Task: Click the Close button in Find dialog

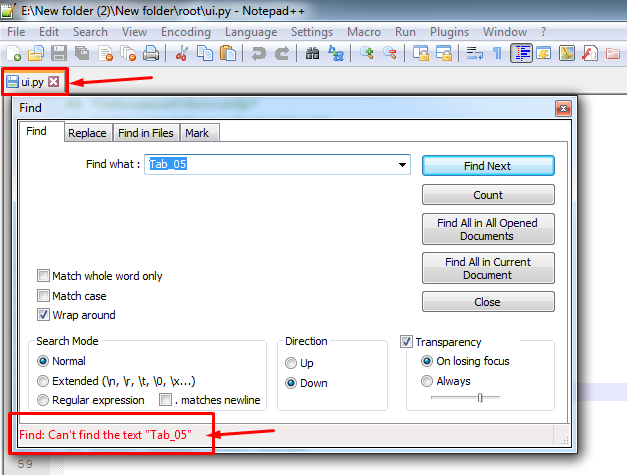Action: pos(488,301)
